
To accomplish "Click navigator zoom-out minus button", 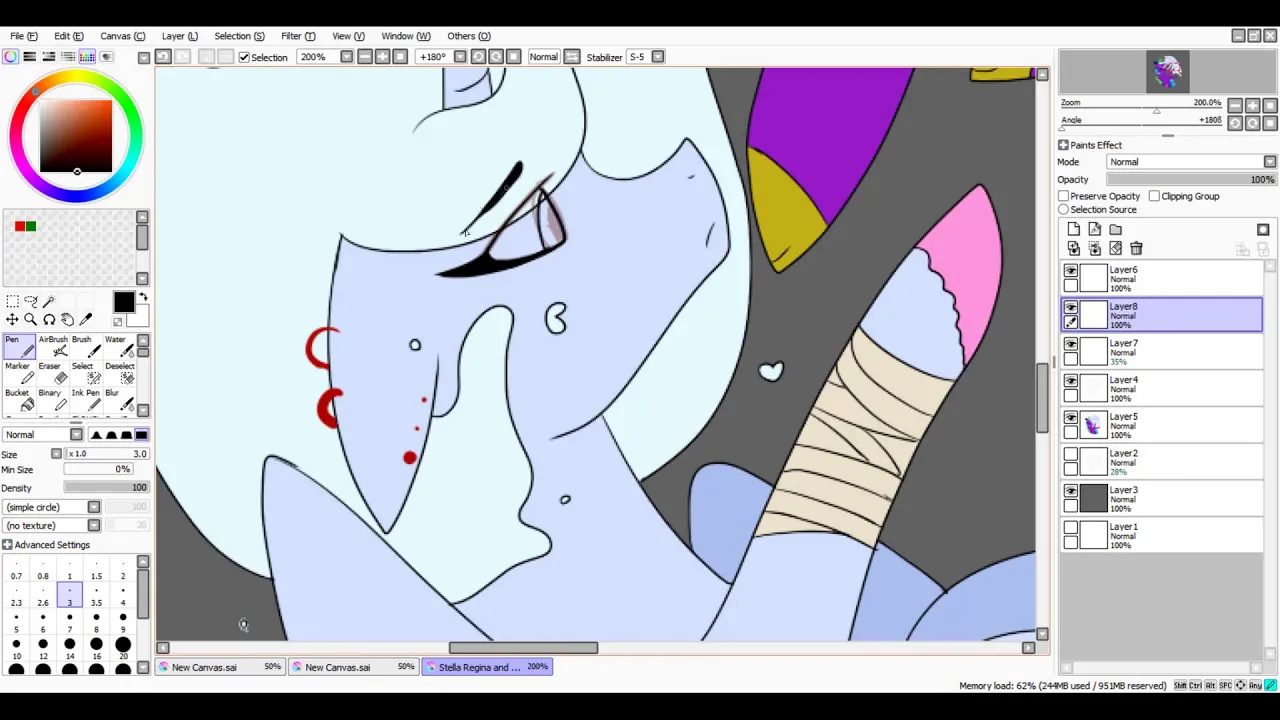I will [x=1235, y=105].
